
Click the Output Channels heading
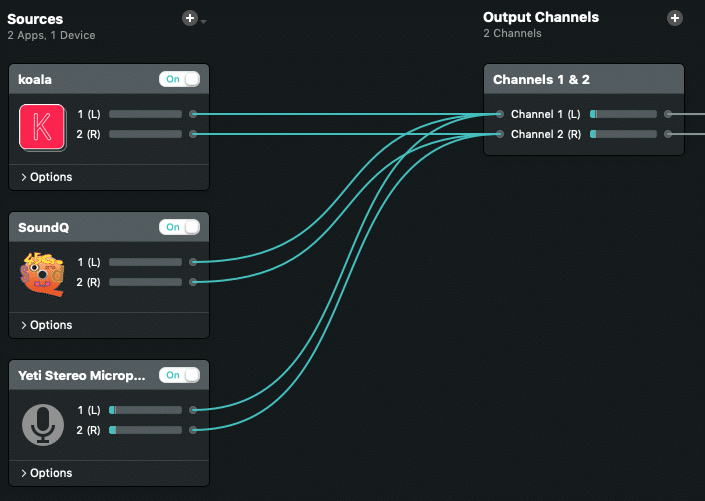541,17
